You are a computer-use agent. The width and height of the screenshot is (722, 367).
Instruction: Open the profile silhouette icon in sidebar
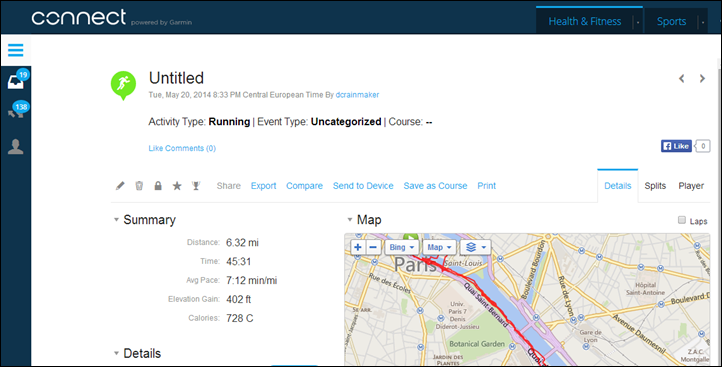[16, 146]
